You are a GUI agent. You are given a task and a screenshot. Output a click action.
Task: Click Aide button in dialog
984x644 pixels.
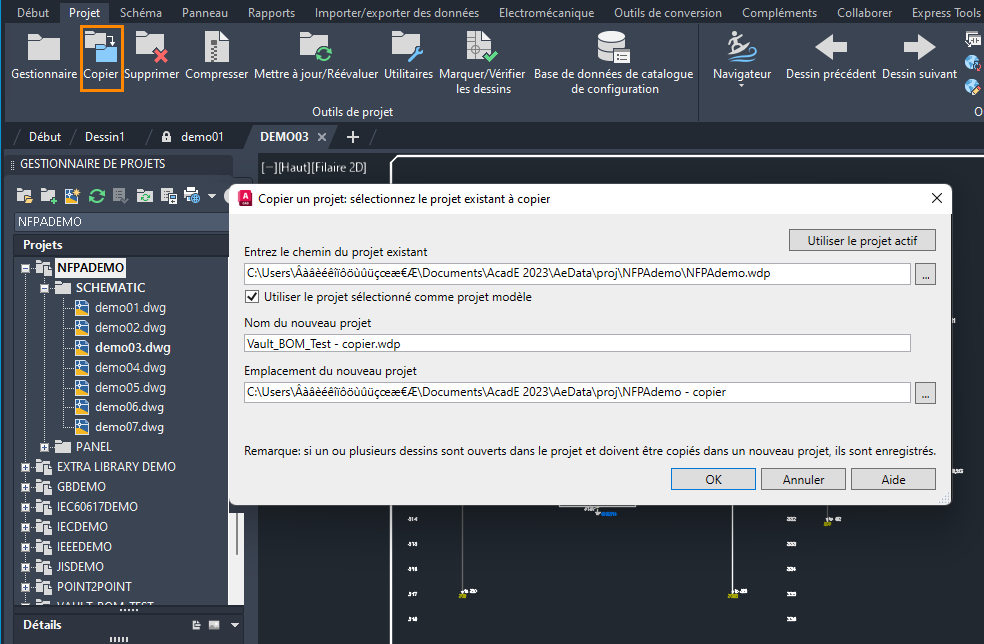click(x=894, y=480)
